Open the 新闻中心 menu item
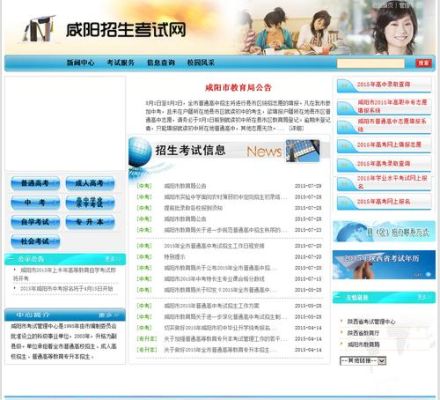The image size is (440, 400). click(80, 63)
